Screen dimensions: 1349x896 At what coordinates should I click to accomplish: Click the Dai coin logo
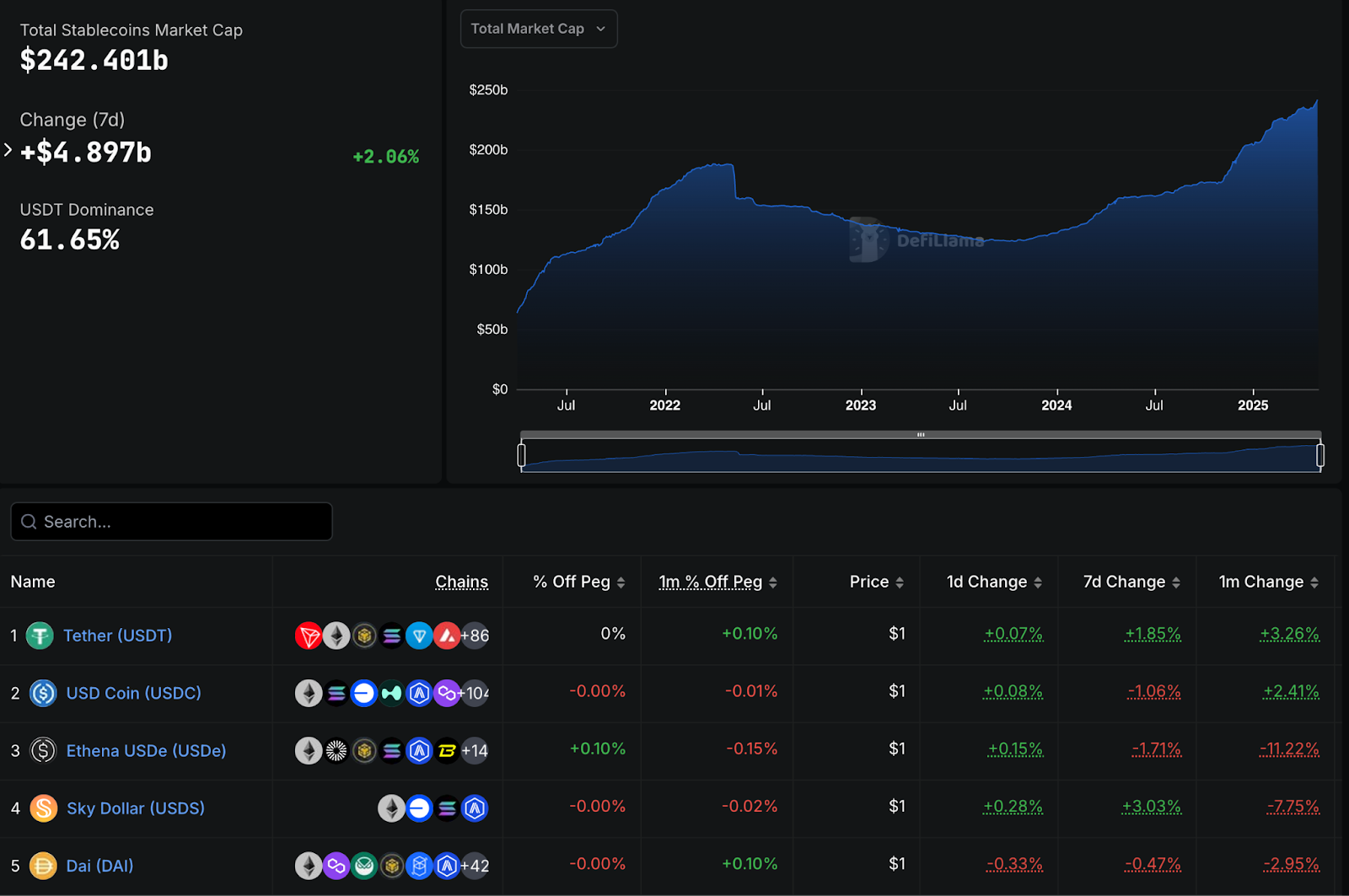pyautogui.click(x=43, y=866)
